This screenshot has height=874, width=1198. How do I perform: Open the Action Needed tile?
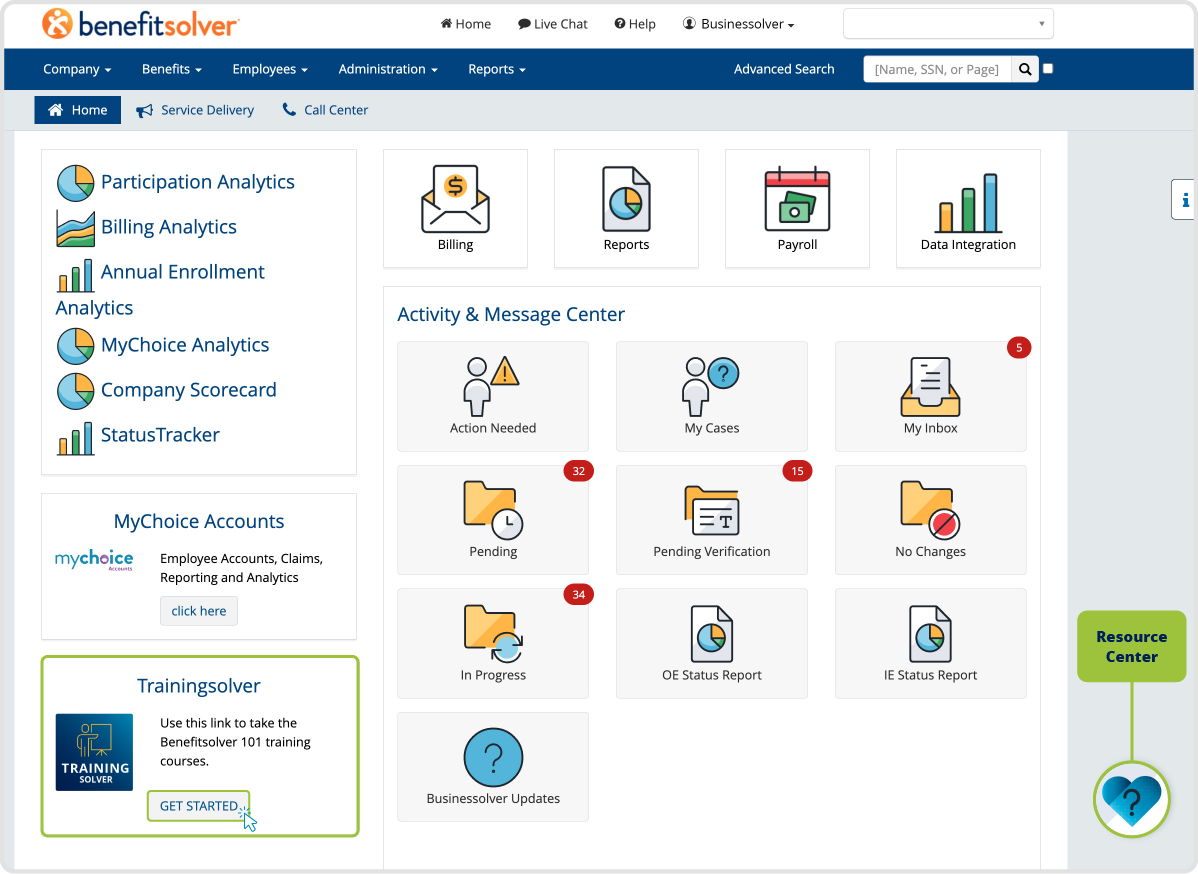click(493, 397)
